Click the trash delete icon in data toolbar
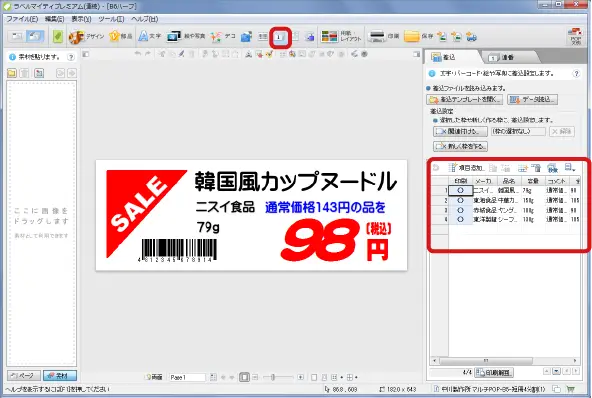The image size is (592, 398). click(536, 168)
